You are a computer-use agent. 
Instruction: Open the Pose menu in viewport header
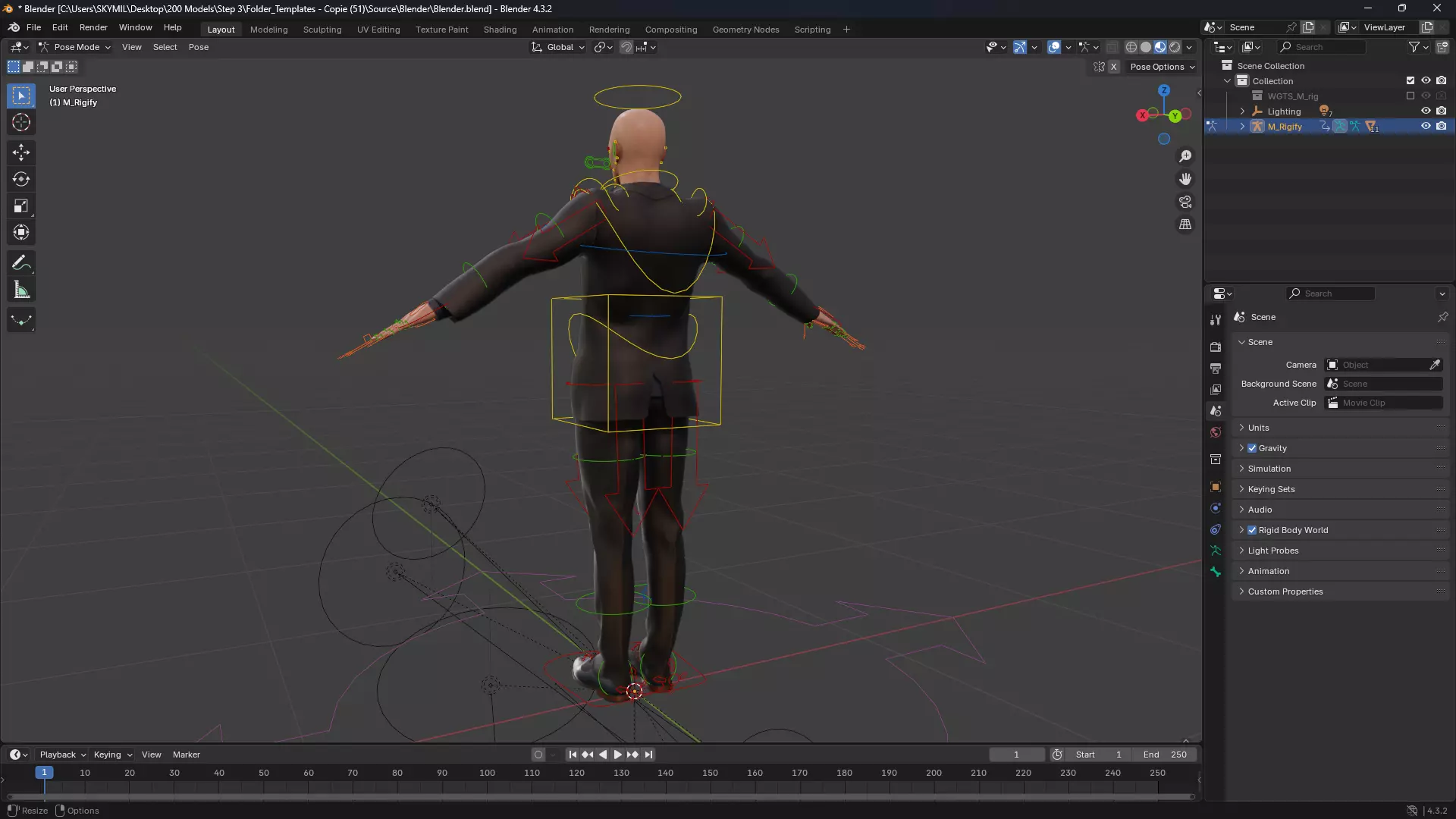(x=199, y=47)
